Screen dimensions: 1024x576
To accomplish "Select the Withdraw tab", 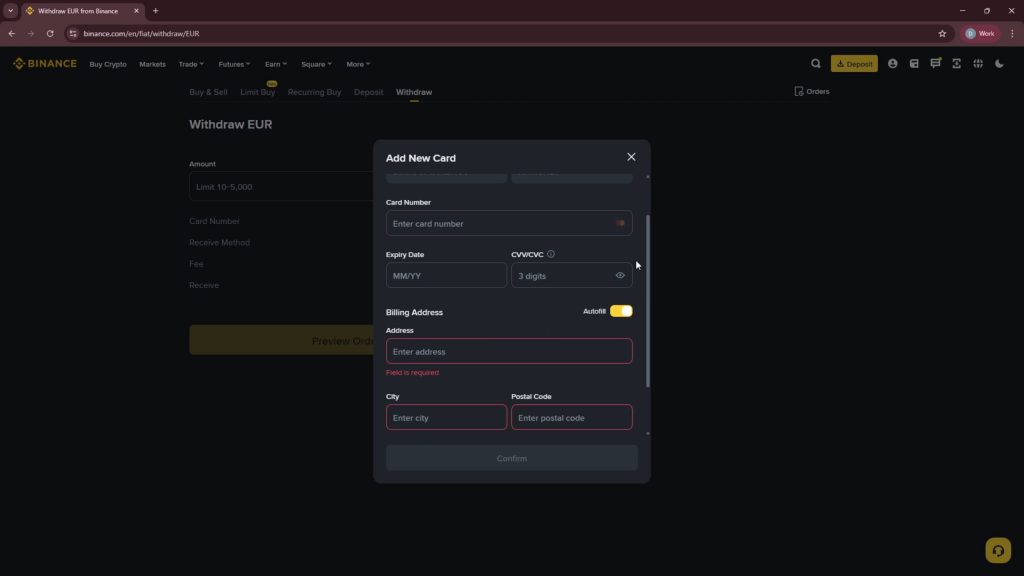I will (413, 92).
